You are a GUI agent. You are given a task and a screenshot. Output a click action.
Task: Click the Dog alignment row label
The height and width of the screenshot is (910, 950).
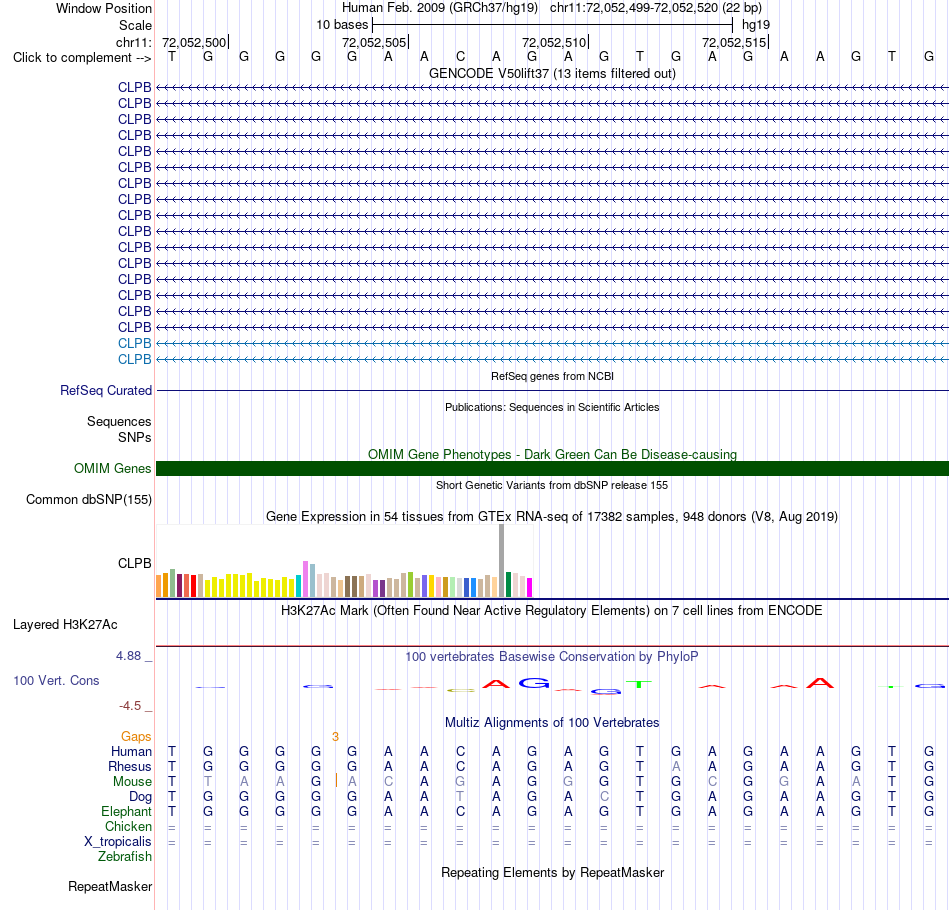click(141, 797)
